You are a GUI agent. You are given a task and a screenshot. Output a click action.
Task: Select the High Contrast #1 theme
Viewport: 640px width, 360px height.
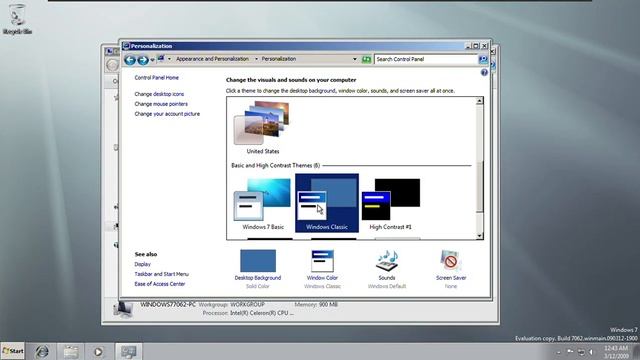point(391,203)
